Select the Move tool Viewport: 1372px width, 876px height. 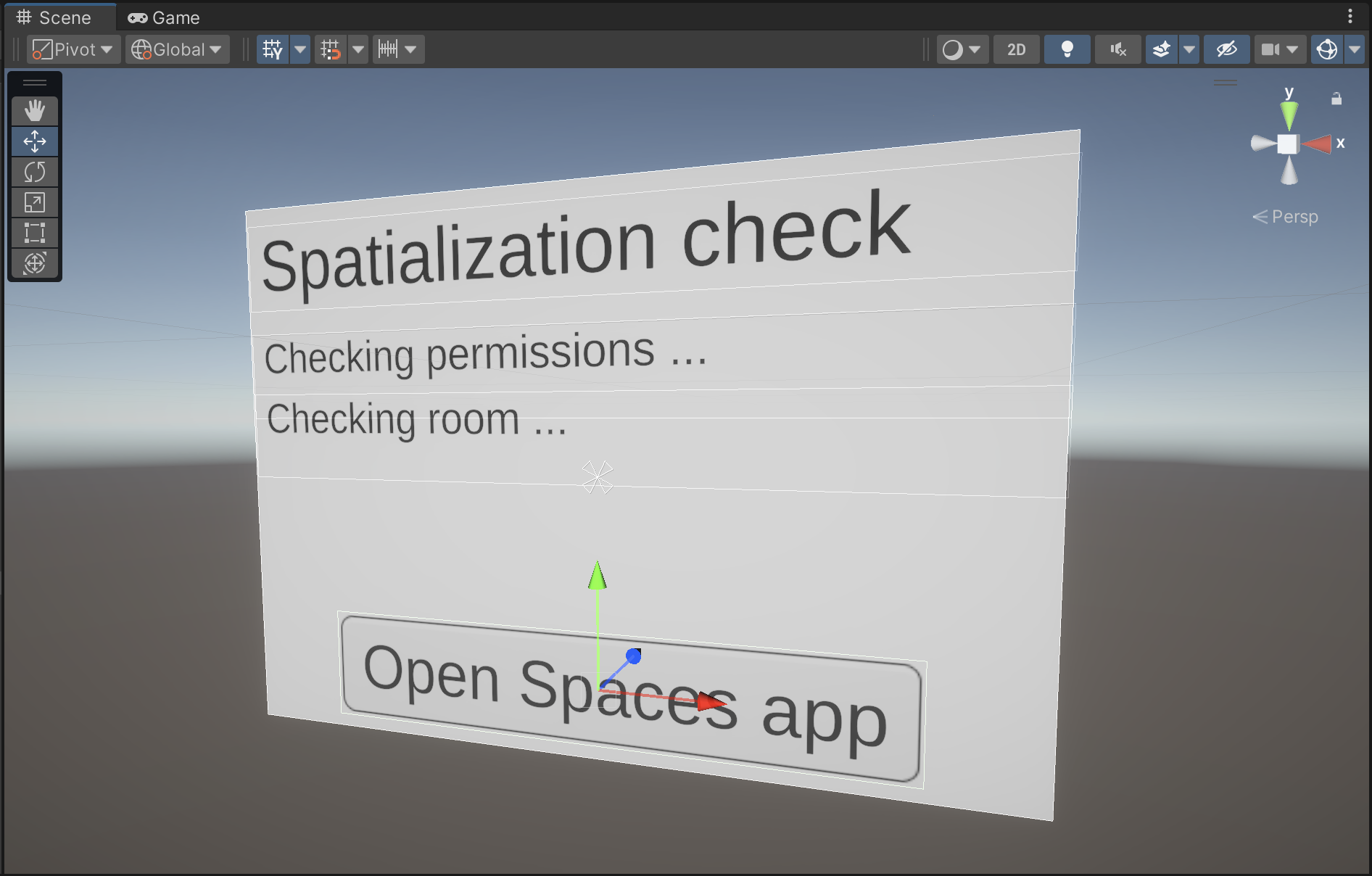pos(35,141)
